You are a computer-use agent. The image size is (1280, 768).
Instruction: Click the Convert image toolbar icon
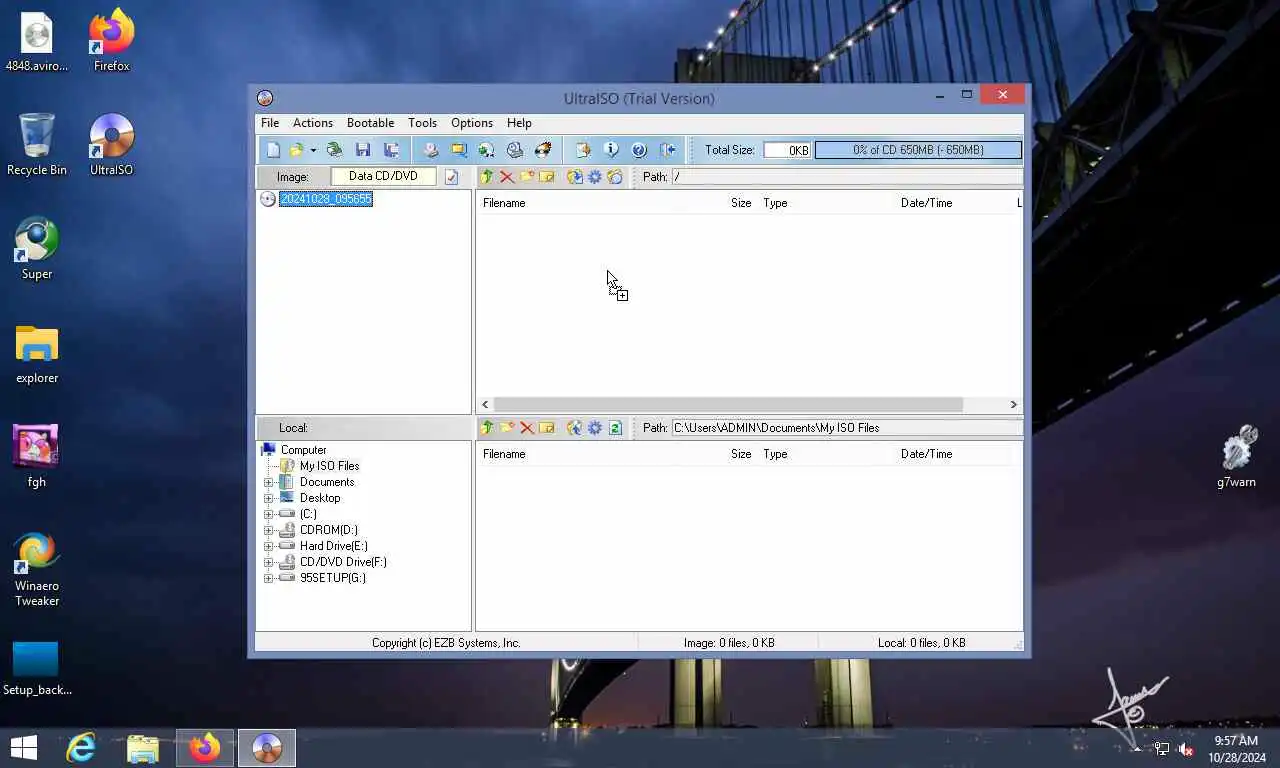coord(487,150)
